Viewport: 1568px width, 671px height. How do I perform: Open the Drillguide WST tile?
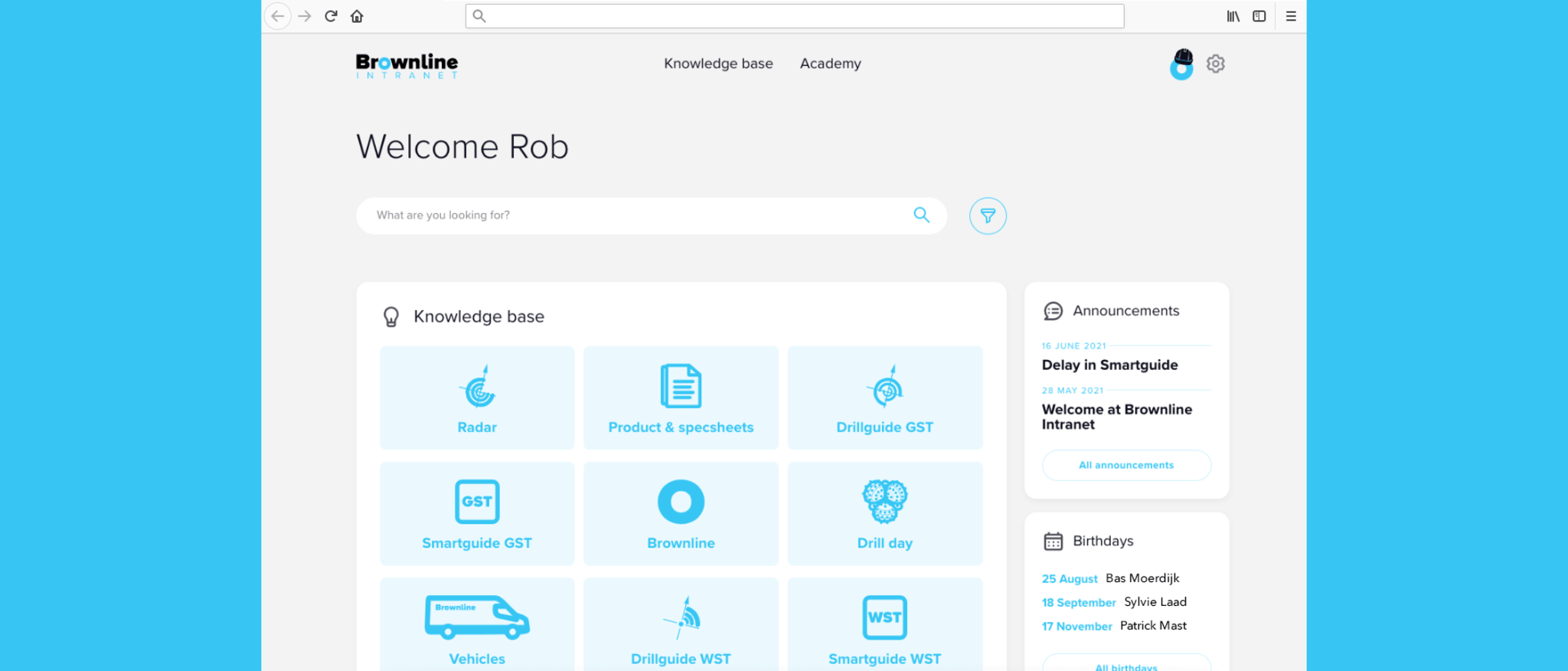pyautogui.click(x=681, y=624)
